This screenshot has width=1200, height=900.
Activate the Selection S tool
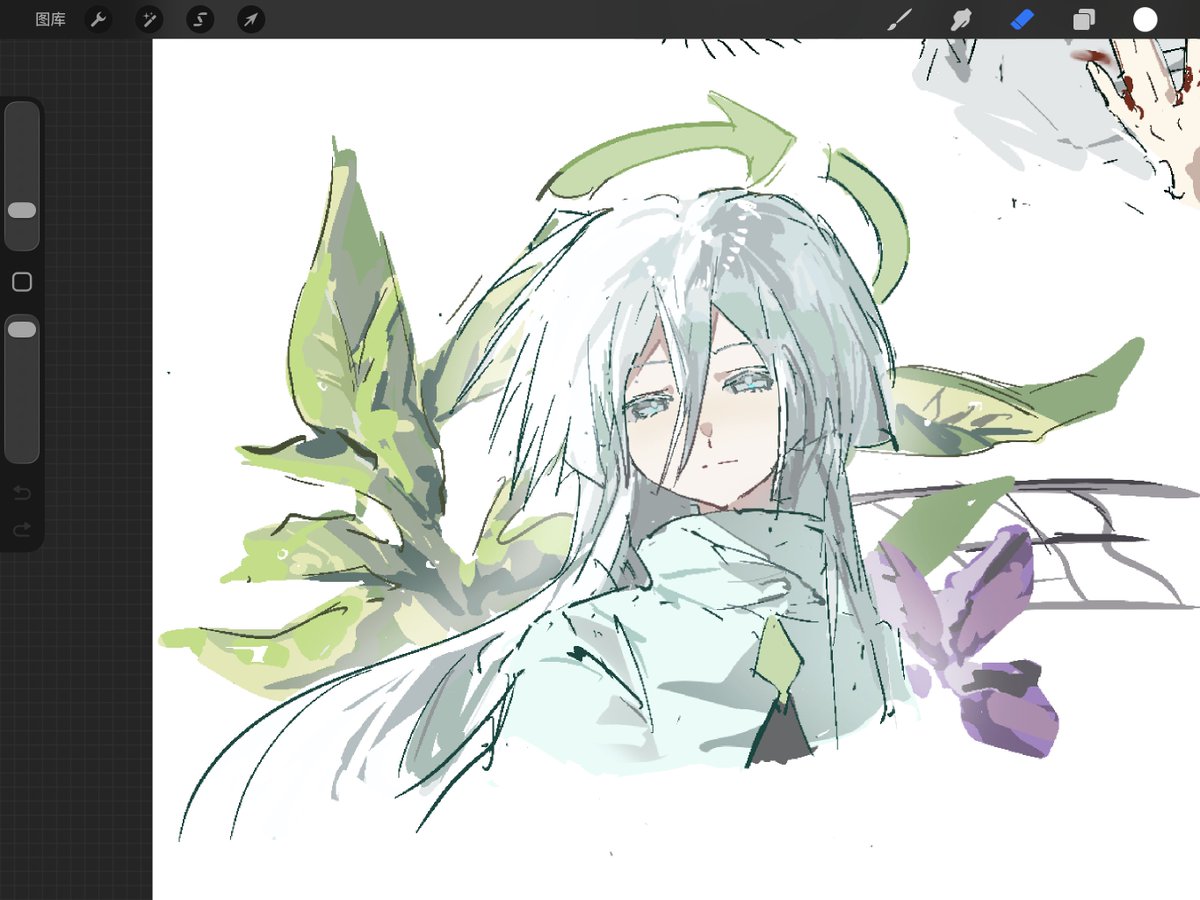(200, 19)
